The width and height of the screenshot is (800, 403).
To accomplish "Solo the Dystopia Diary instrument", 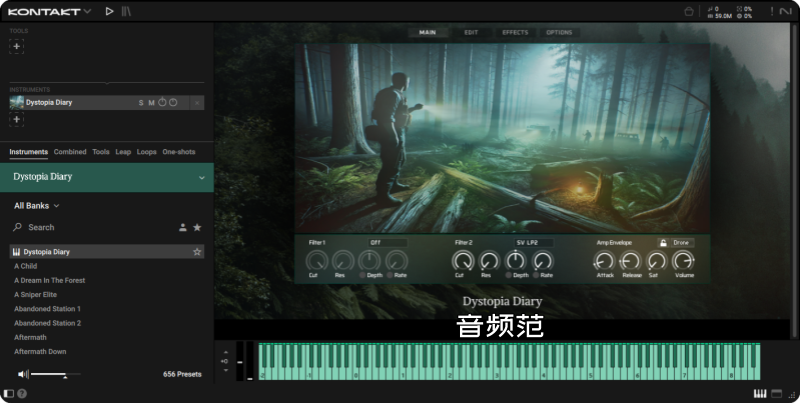I will [141, 103].
